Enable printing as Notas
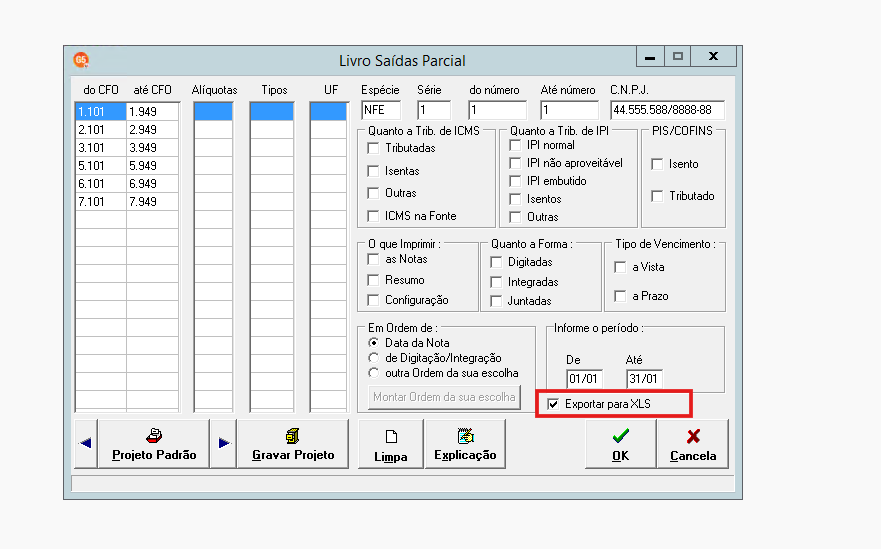The width and height of the screenshot is (881, 549). 373,259
